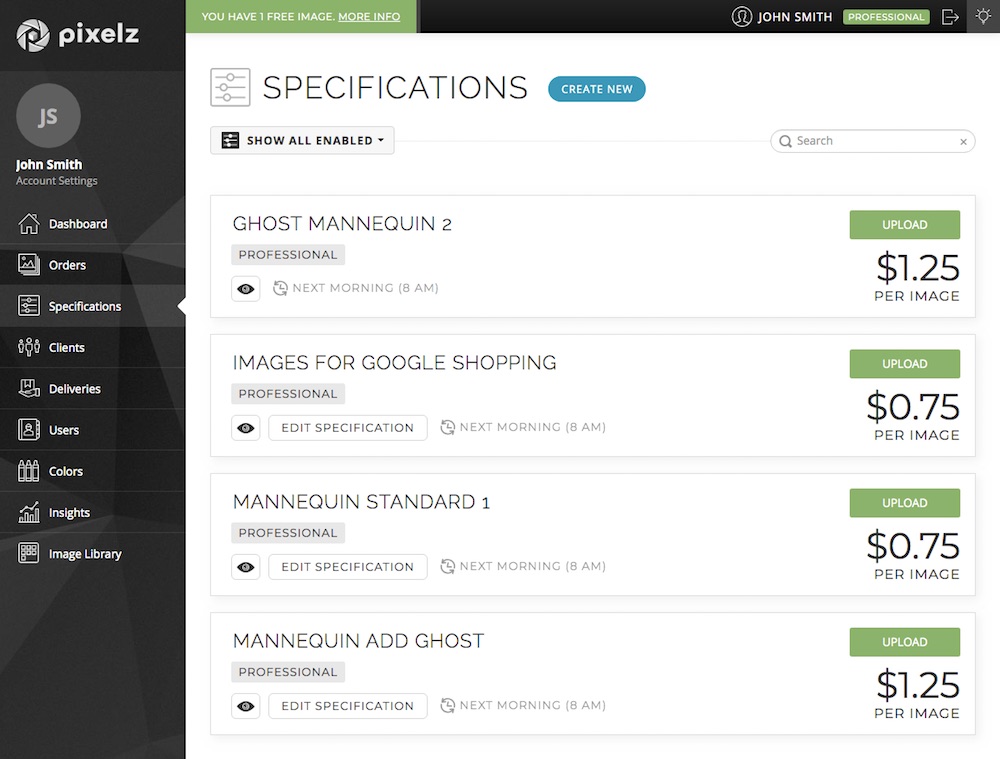Edit Specification for Mannequin Standard 1
The height and width of the screenshot is (759, 1000).
[347, 567]
